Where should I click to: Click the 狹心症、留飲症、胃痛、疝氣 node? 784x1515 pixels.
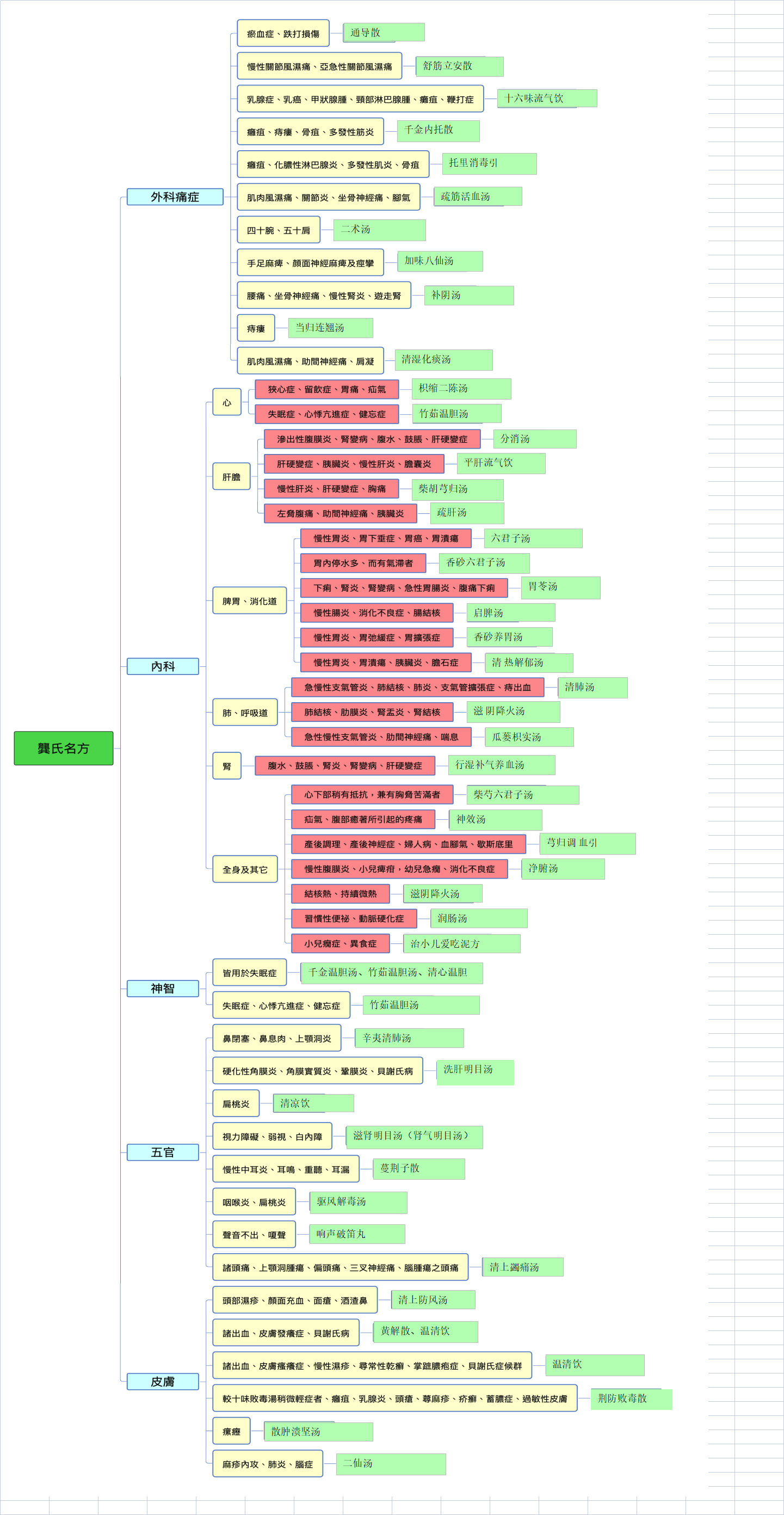[x=327, y=389]
